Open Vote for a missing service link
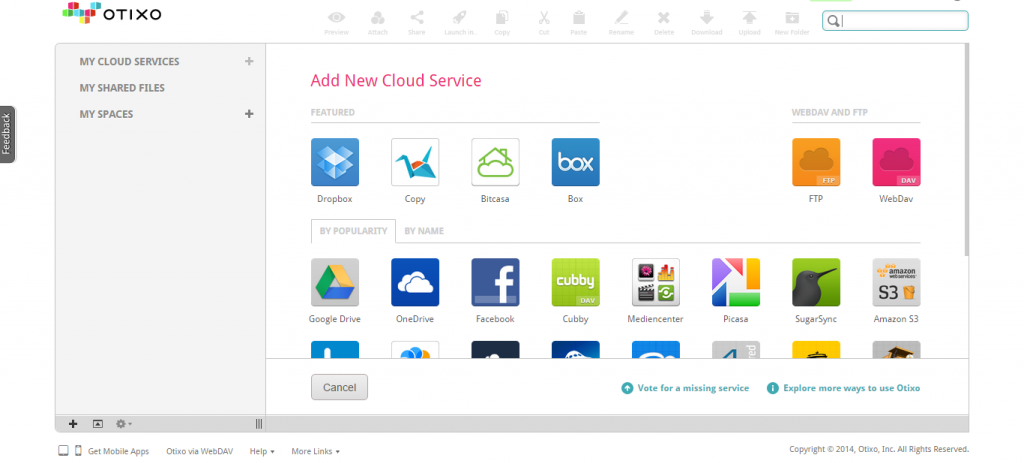Viewport: 1024px width, 463px height. point(692,388)
